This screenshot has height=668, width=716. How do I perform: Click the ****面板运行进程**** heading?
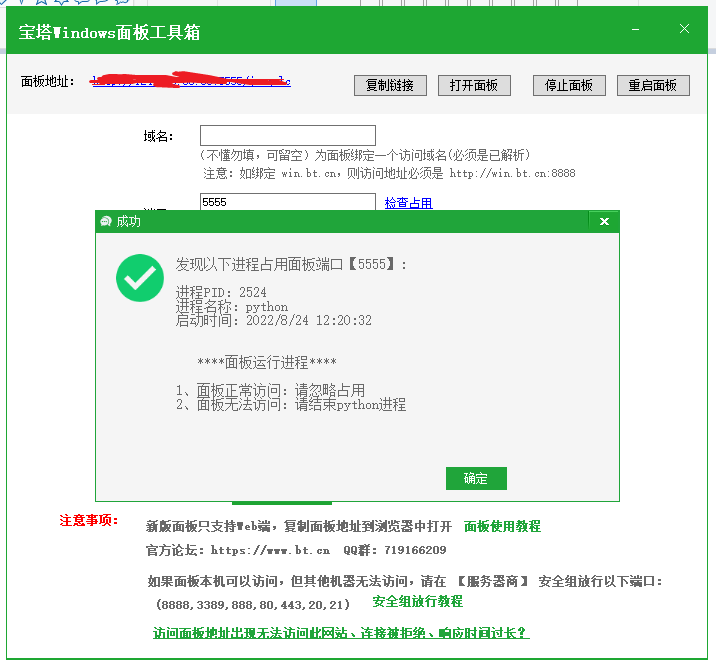tap(267, 363)
